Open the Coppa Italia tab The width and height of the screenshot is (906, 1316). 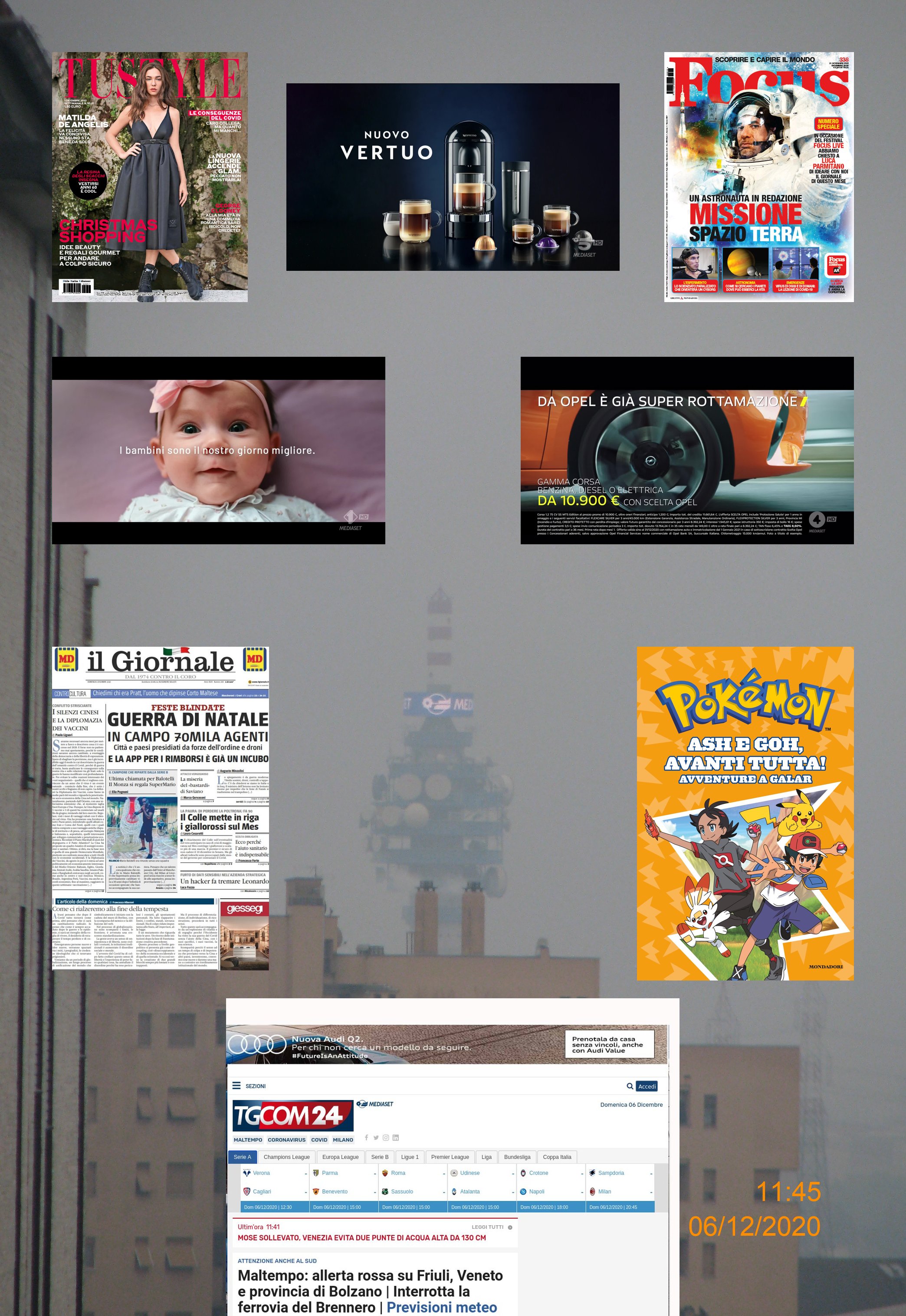pos(557,1156)
